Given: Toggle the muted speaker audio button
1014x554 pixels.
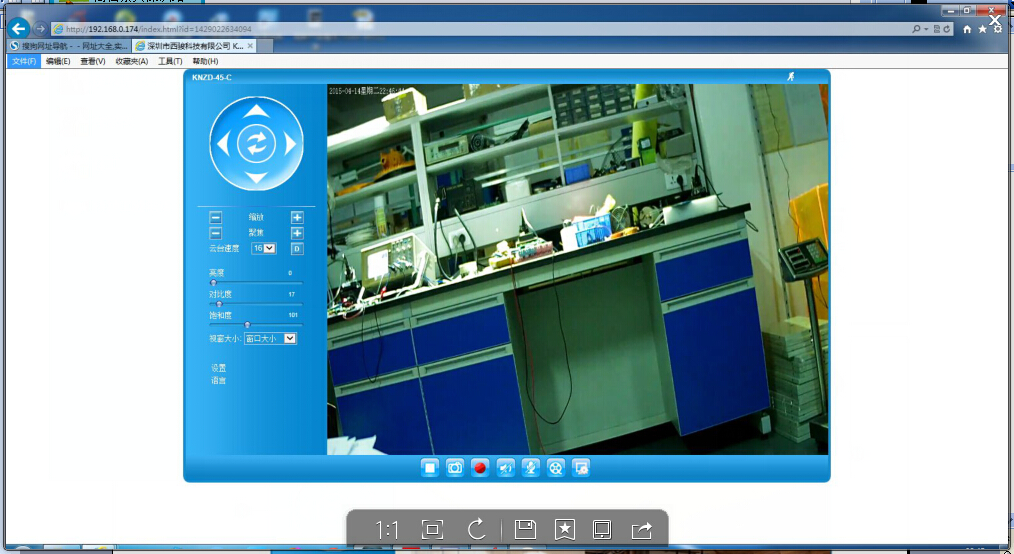Looking at the screenshot, I should [506, 467].
